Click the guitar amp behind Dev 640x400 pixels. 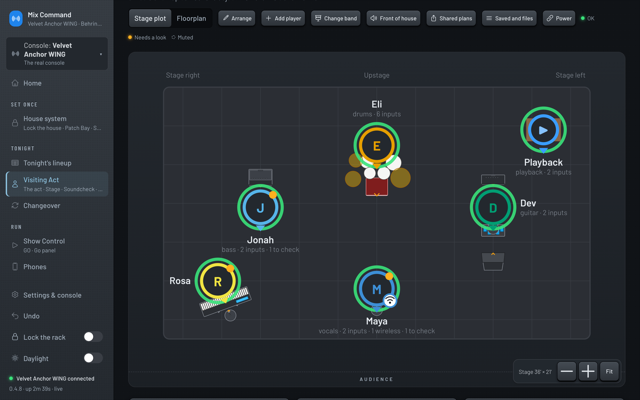point(493,179)
